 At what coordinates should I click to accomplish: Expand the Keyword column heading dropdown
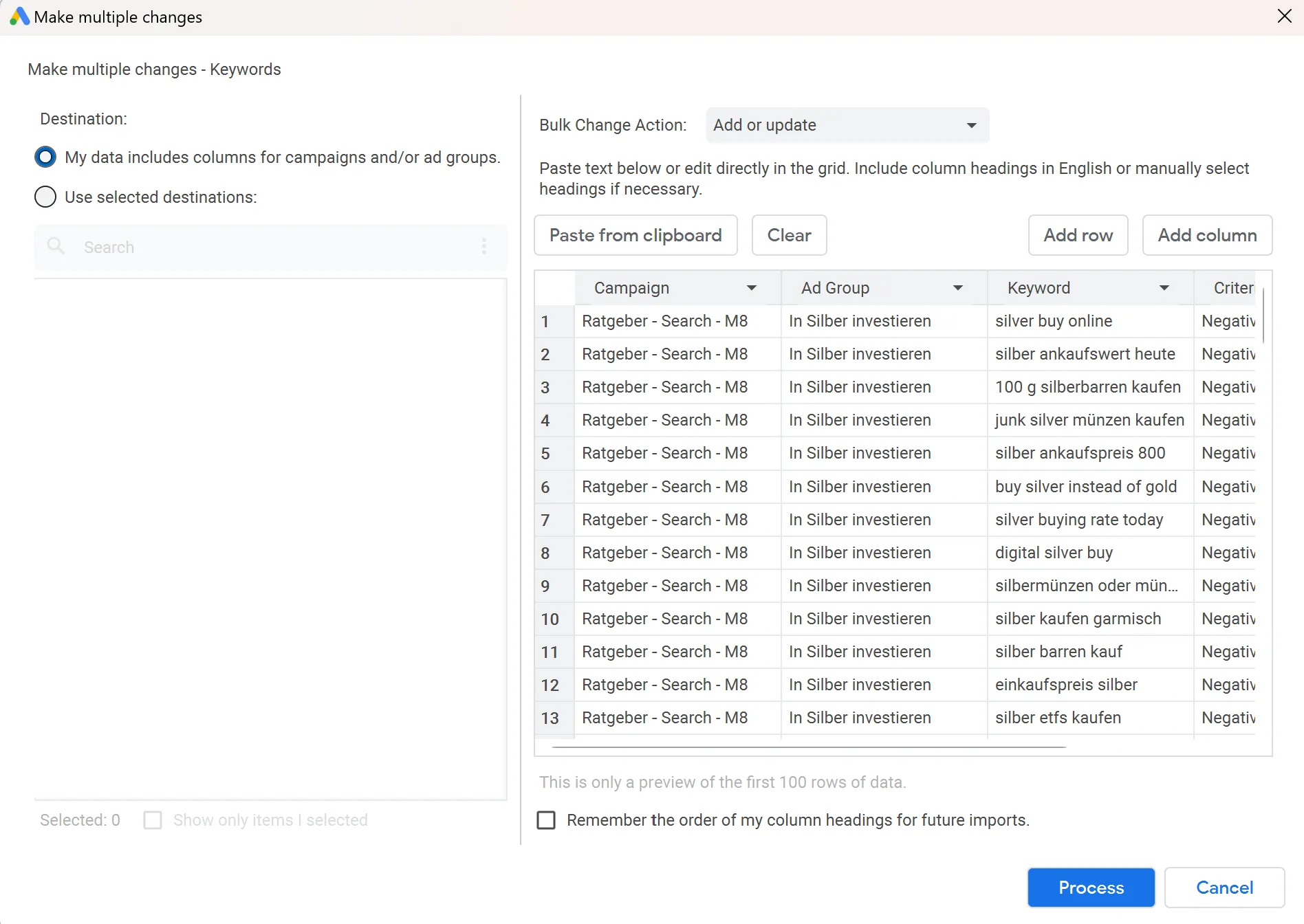1164,288
